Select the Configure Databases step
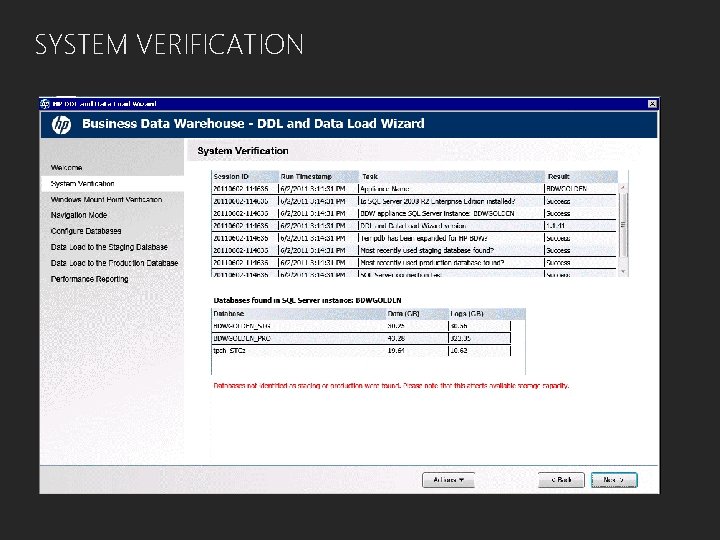The height and width of the screenshot is (540, 720). point(86,231)
